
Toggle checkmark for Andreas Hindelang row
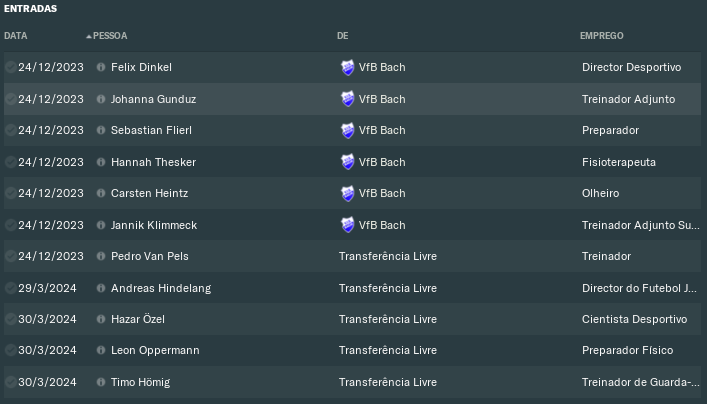click(10, 288)
